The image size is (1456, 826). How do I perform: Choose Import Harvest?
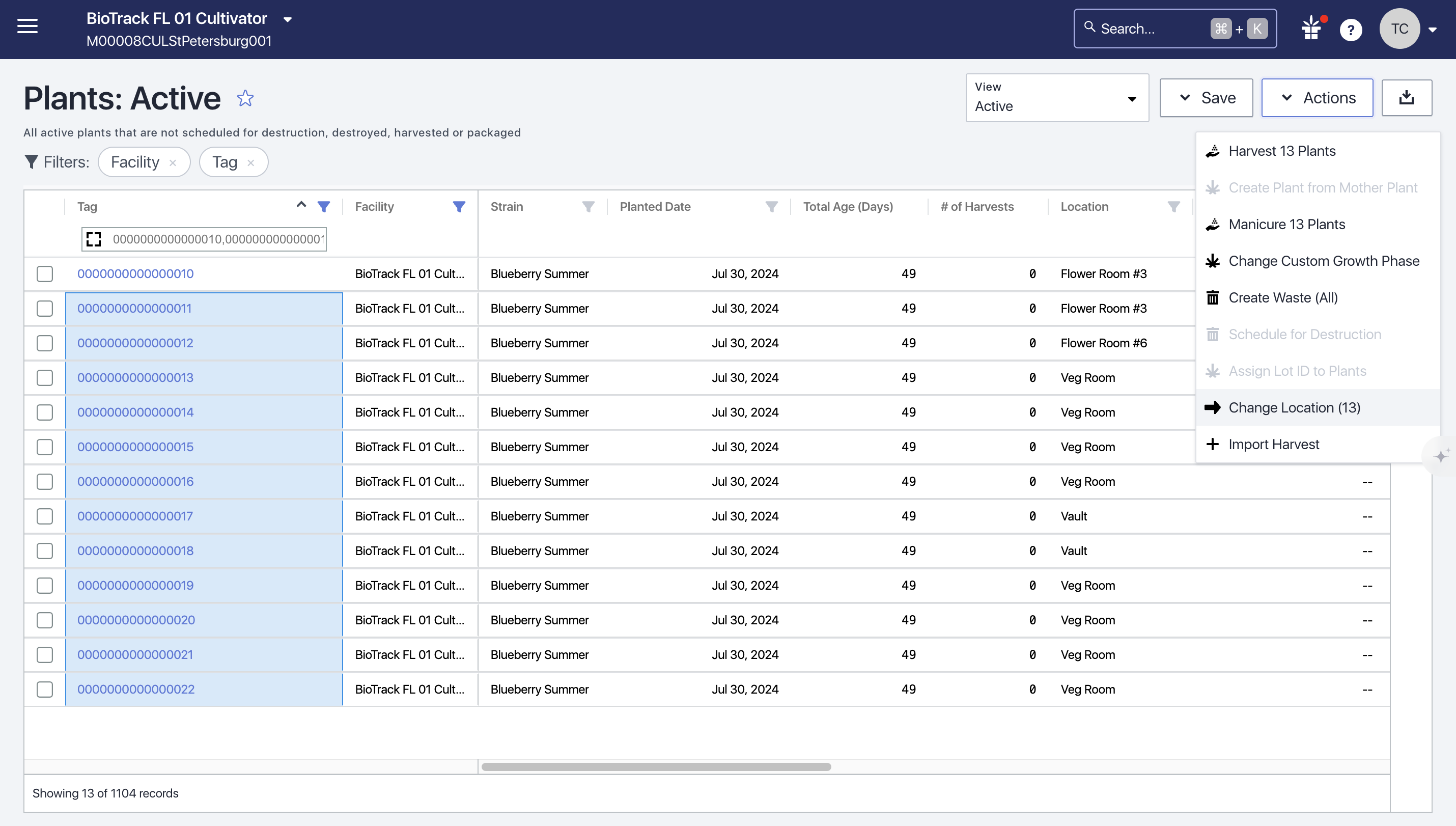[x=1318, y=444]
